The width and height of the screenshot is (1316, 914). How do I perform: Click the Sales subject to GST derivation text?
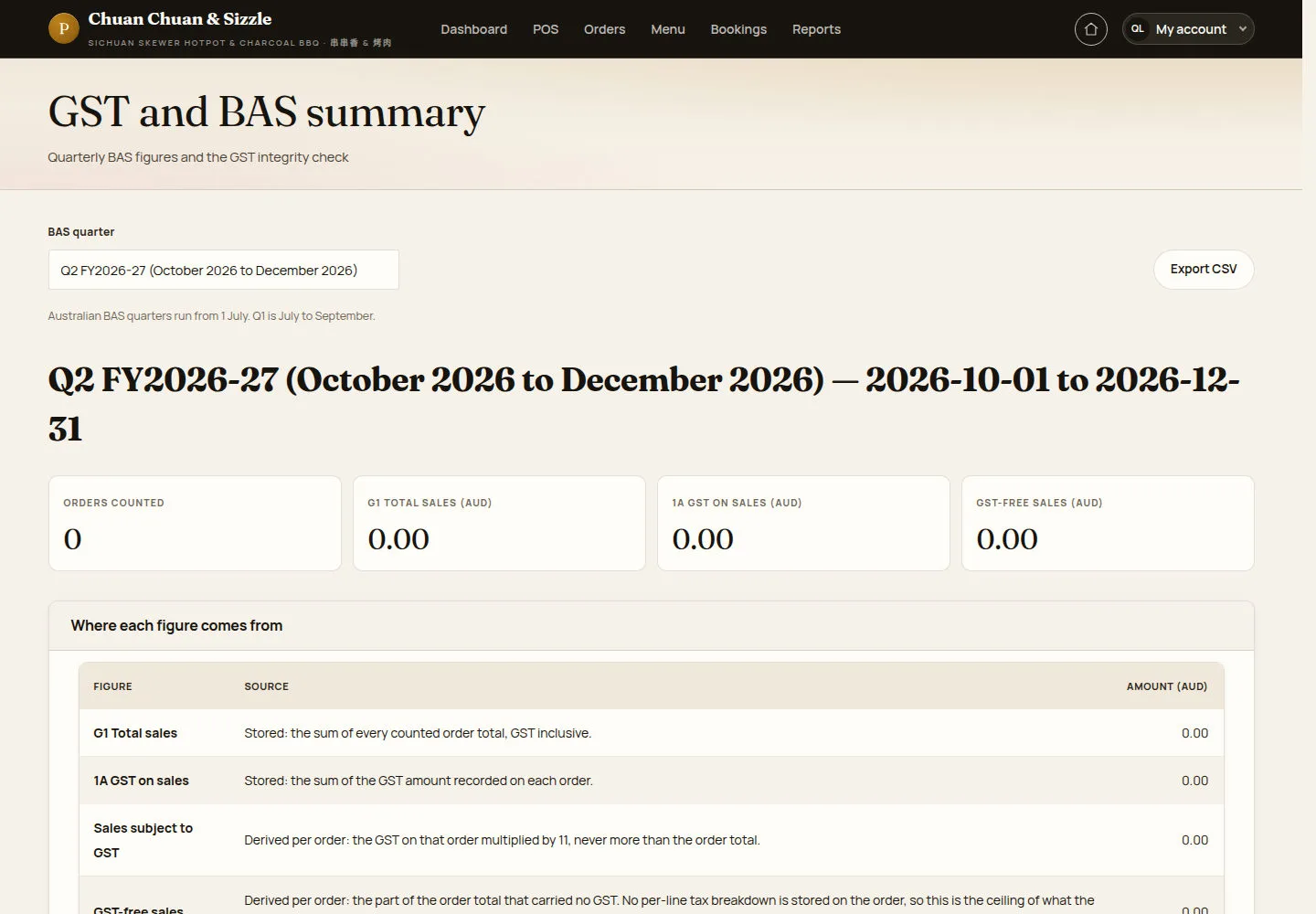[502, 840]
